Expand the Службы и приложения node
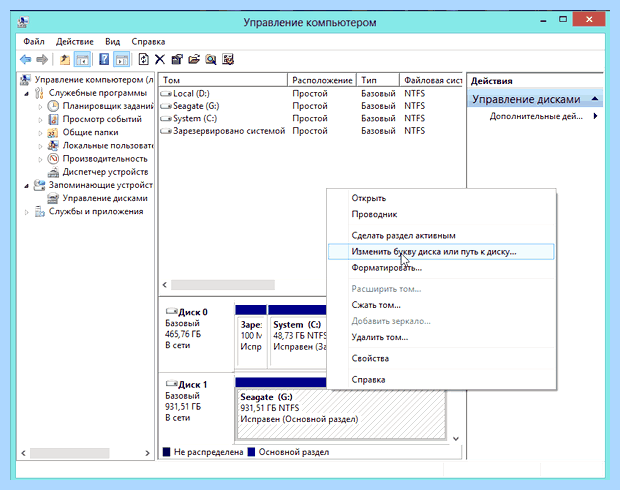This screenshot has height=490, width=620. click(x=26, y=212)
